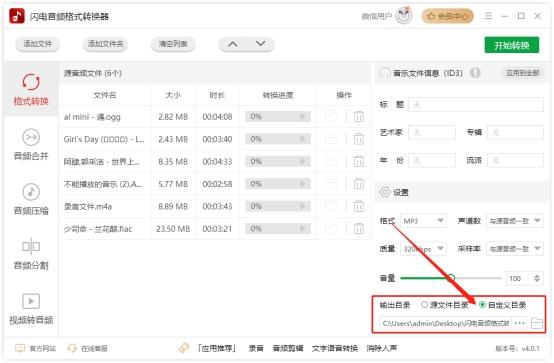The height and width of the screenshot is (363, 554).
Task: Move selected file down with down arrow
Action: click(261, 44)
